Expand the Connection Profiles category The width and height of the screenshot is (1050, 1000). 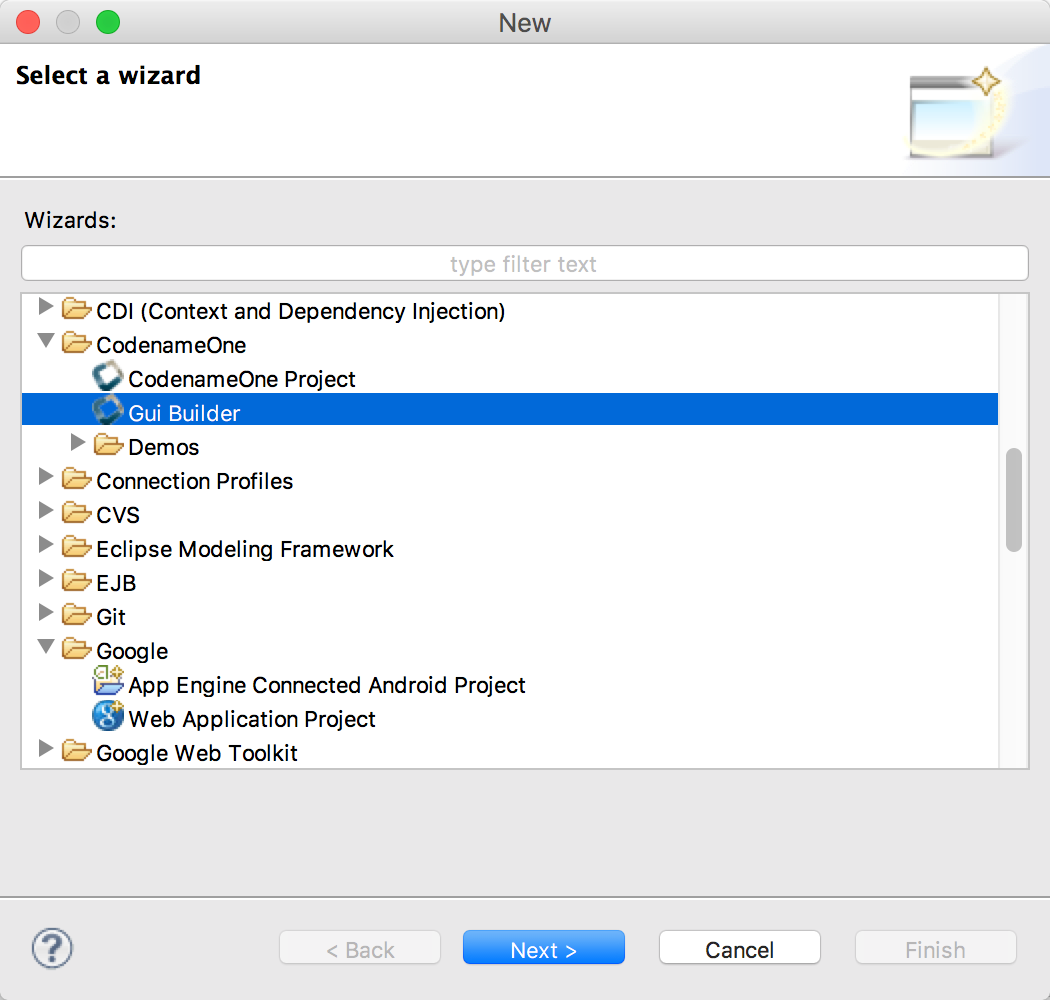click(x=45, y=478)
